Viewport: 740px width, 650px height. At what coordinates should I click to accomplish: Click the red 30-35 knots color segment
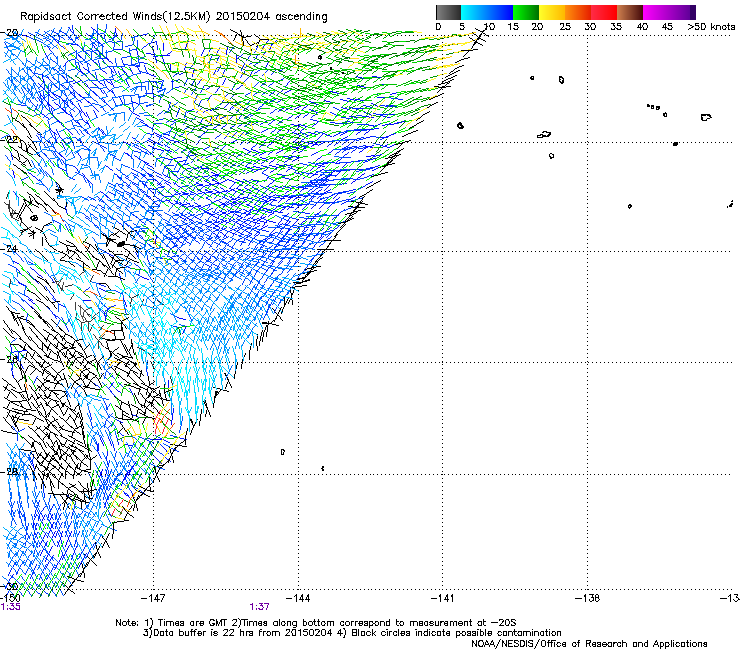point(604,12)
